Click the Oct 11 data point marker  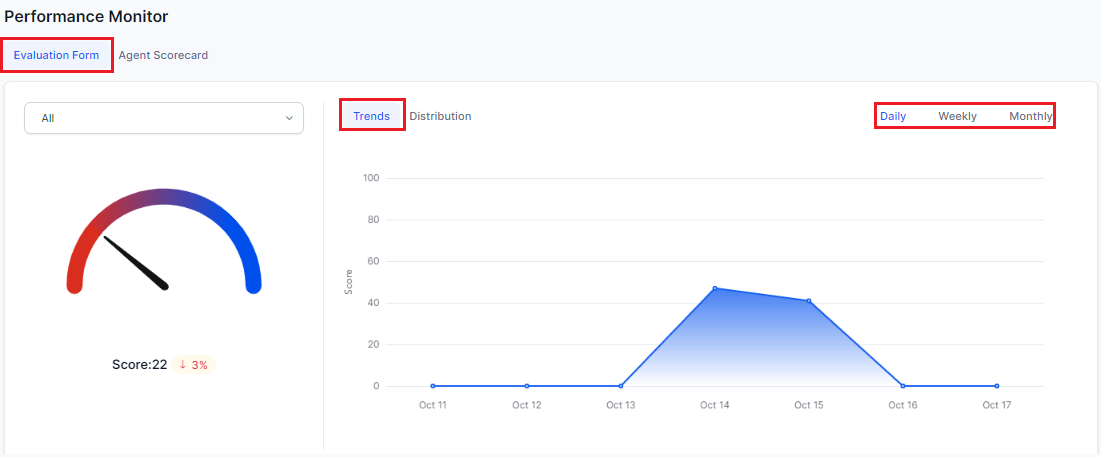tap(433, 386)
